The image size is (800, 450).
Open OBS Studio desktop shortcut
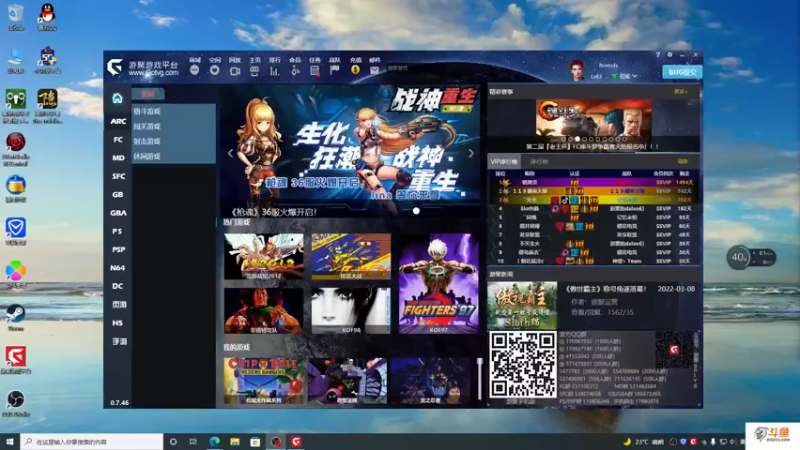click(x=15, y=404)
